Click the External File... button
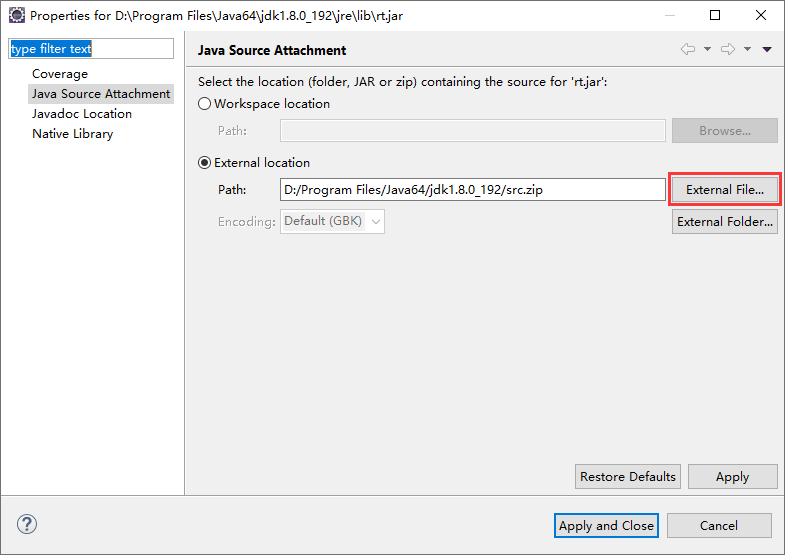The image size is (785, 555). pyautogui.click(x=724, y=190)
